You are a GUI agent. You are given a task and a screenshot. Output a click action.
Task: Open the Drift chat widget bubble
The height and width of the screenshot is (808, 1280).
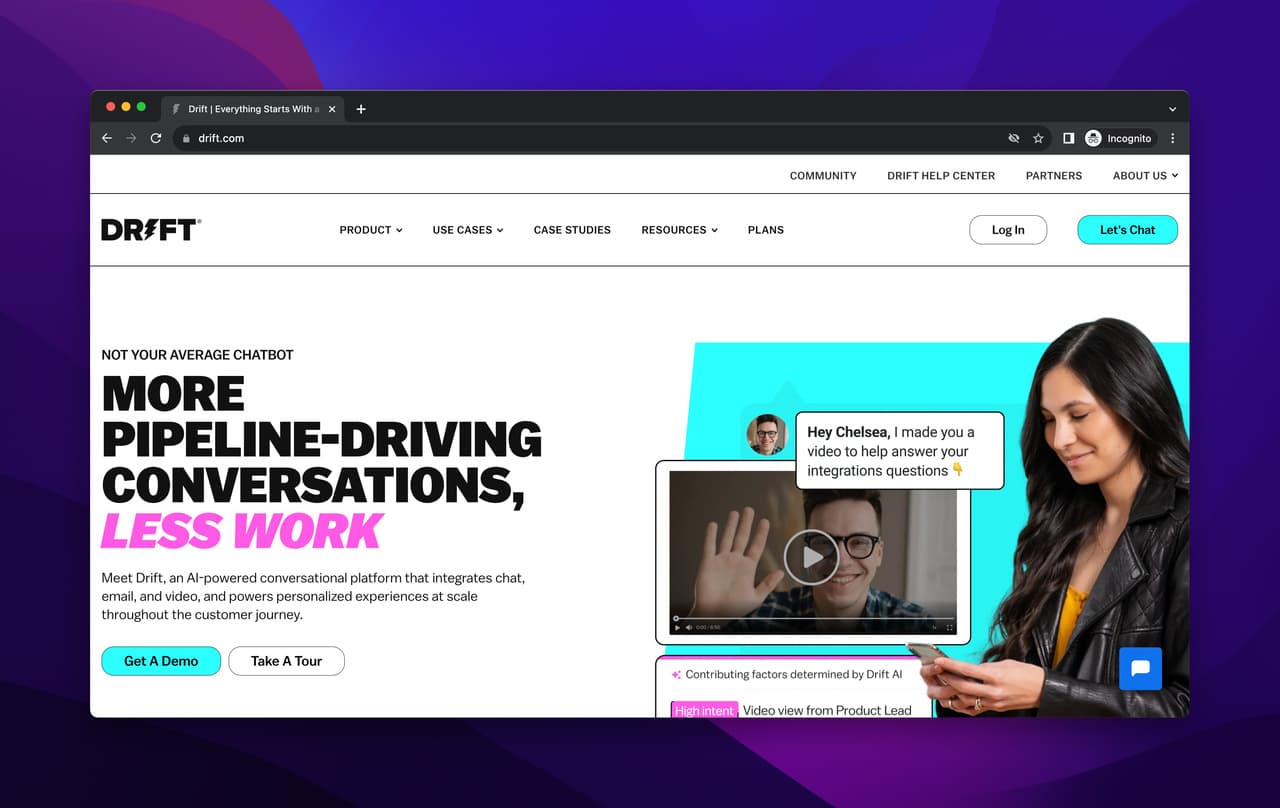pyautogui.click(x=1140, y=668)
